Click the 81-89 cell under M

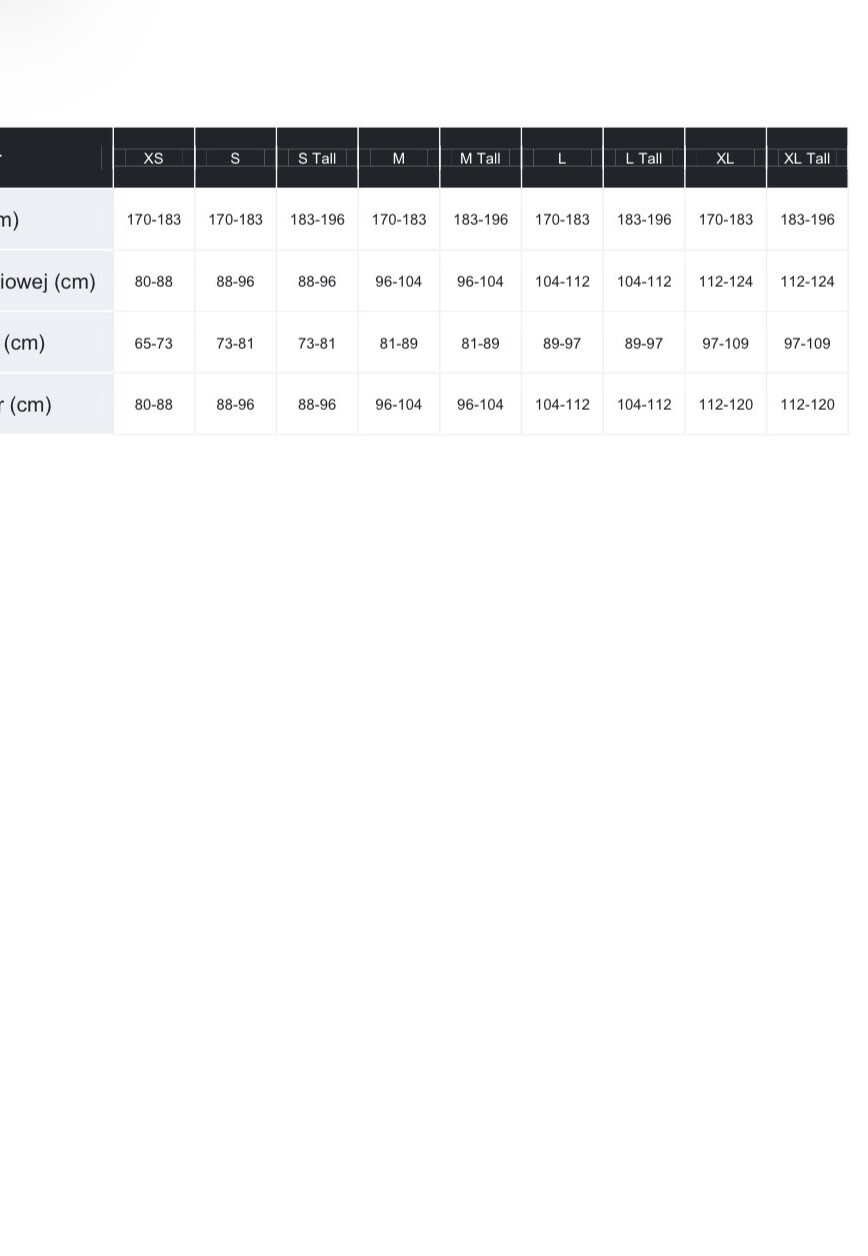click(x=399, y=343)
